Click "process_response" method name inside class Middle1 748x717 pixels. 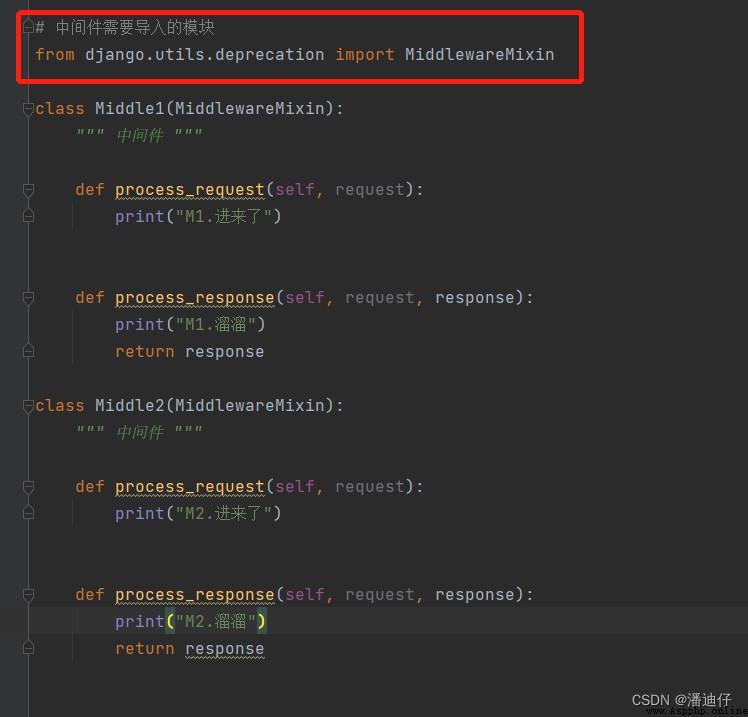[195, 298]
